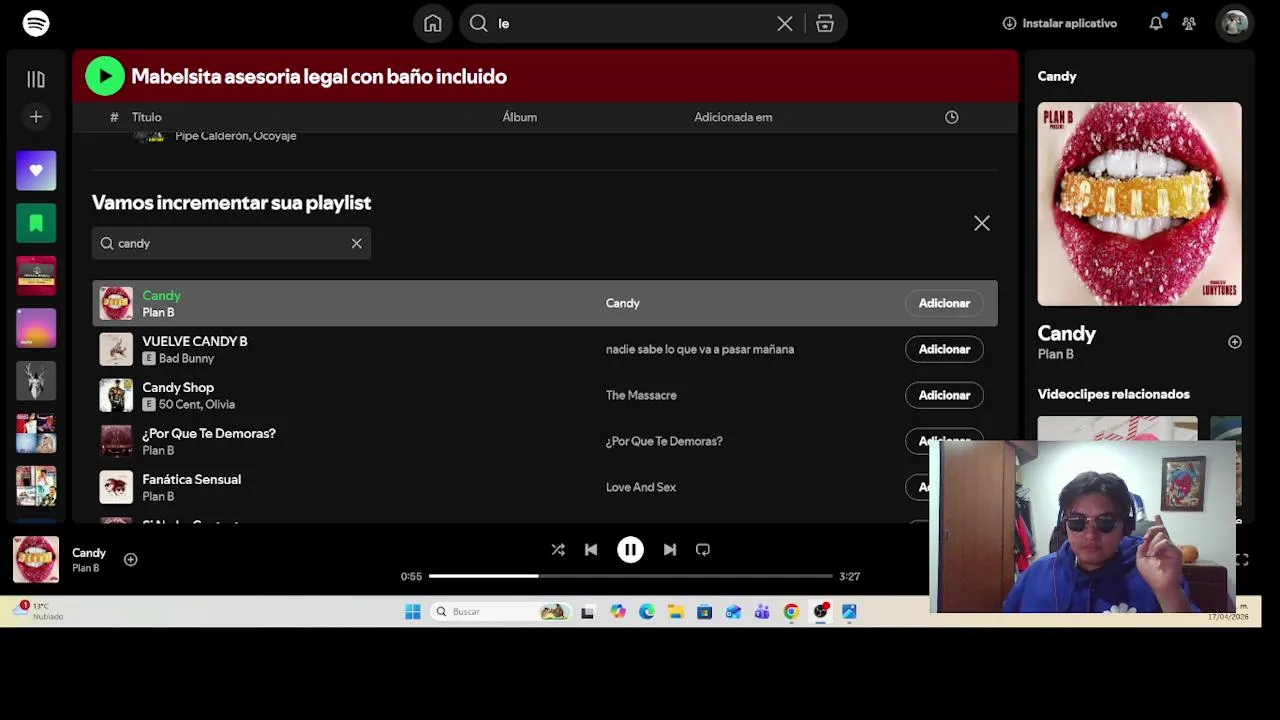Click the Windows taskbar Buscar box
The image size is (1280, 720).
coord(502,612)
